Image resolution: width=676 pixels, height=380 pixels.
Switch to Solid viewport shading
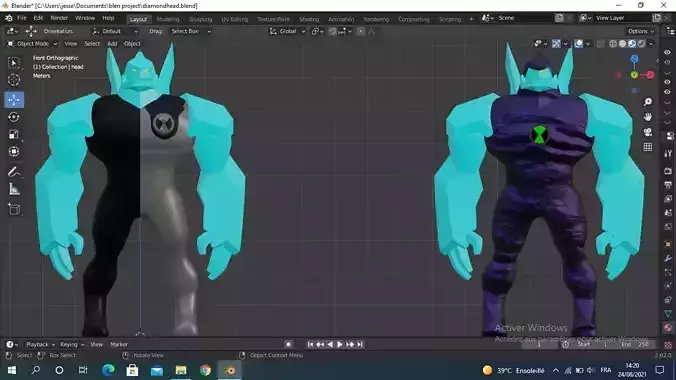click(622, 44)
